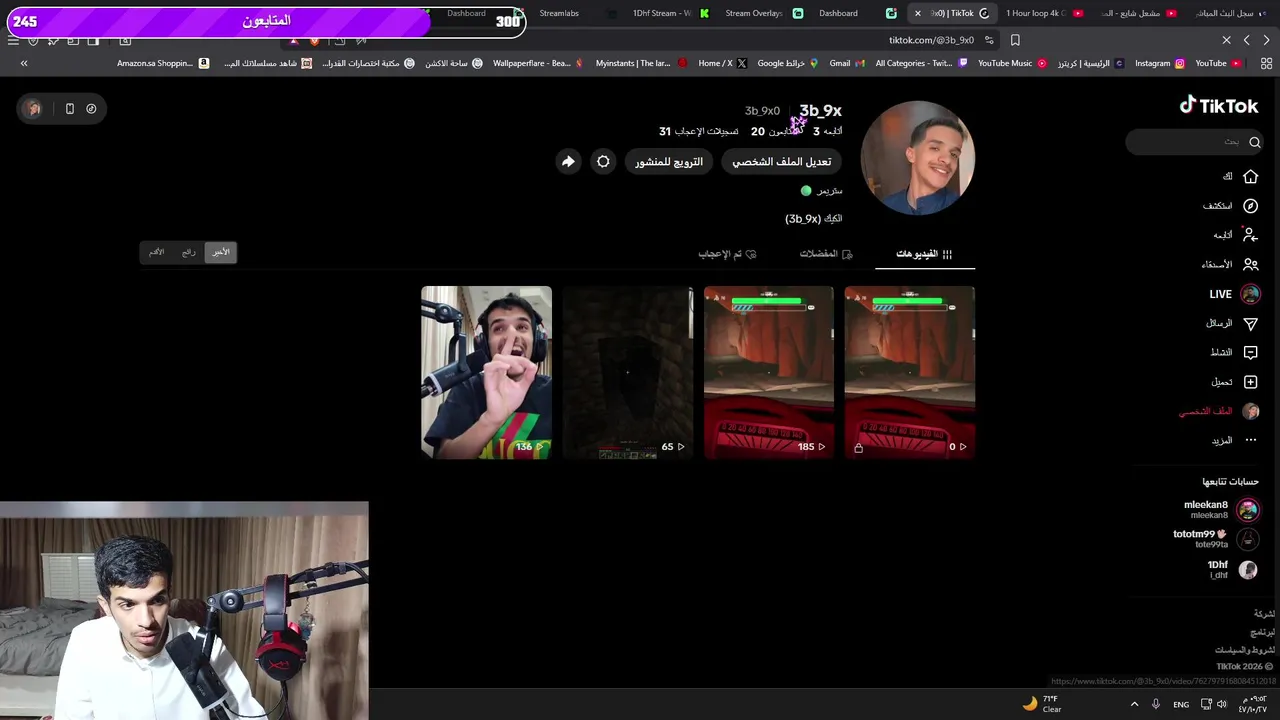Open the Activity notifications icon
Image resolution: width=1280 pixels, height=720 pixels.
pos(1250,352)
